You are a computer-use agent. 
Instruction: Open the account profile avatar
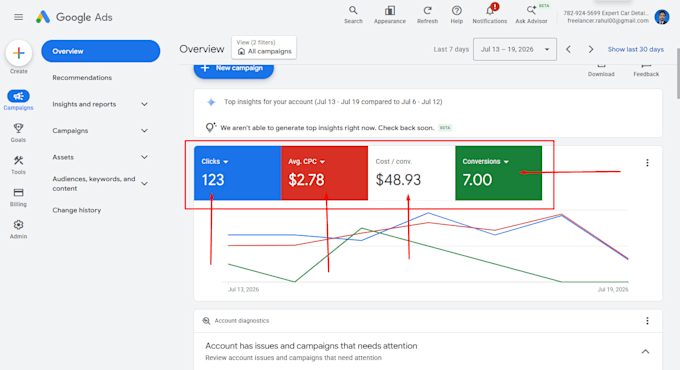[662, 17]
